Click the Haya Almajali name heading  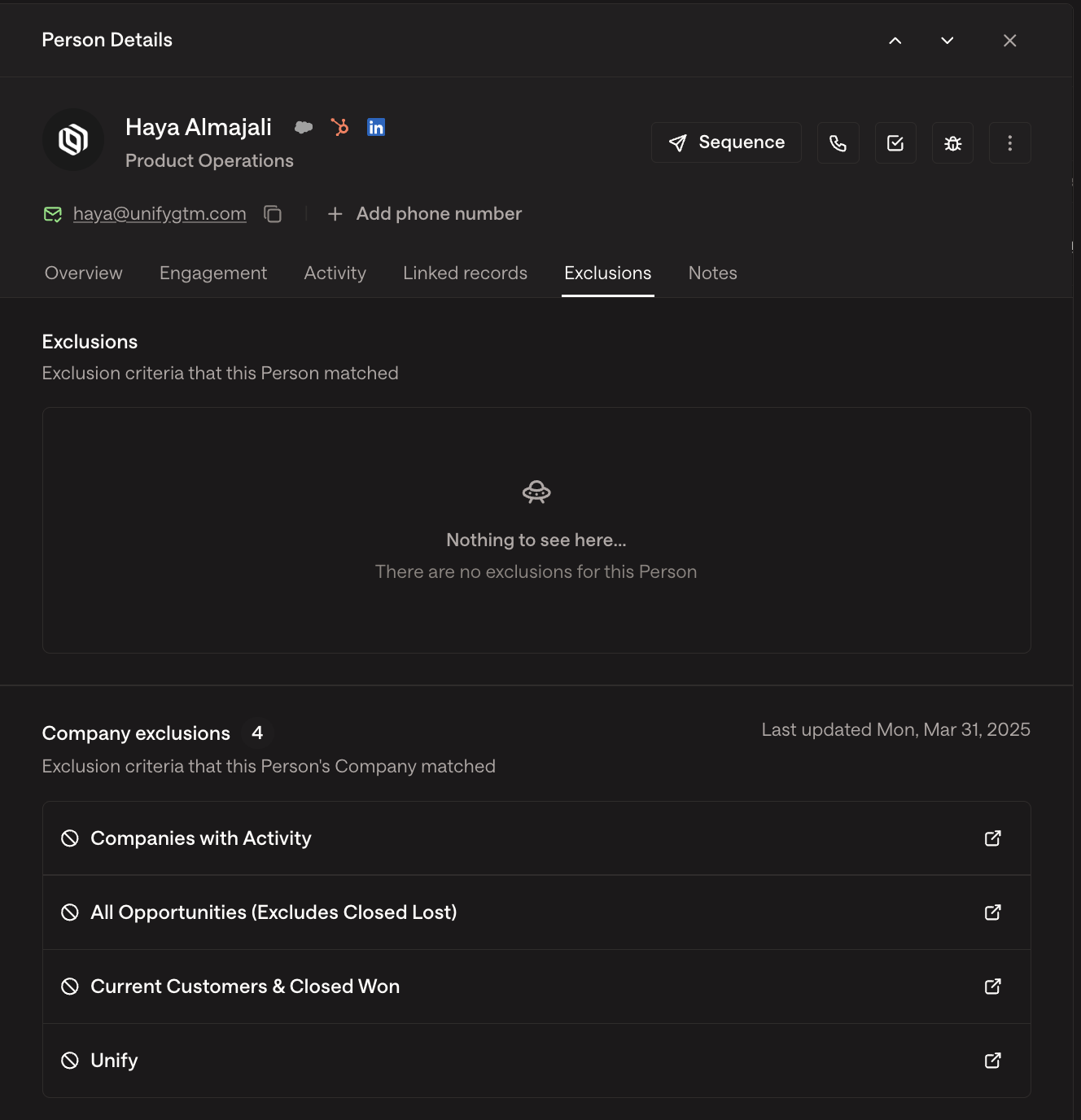(199, 127)
